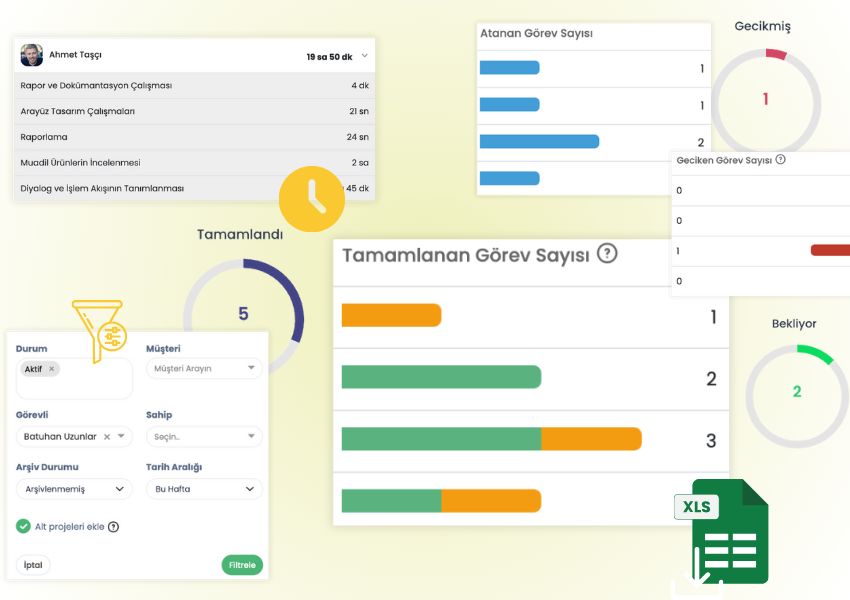The image size is (850, 600).
Task: Click Ahmet Taşçı's profile avatar
Action: tap(31, 56)
